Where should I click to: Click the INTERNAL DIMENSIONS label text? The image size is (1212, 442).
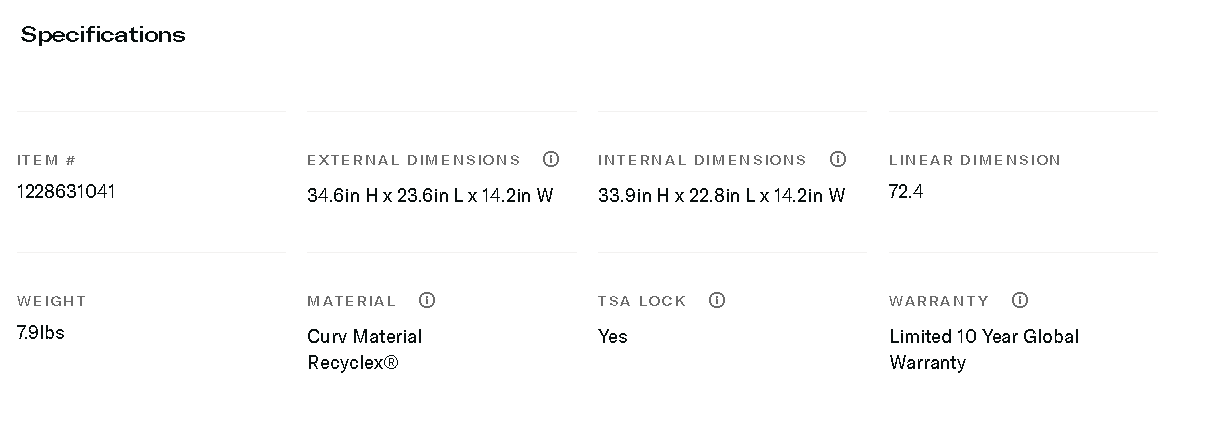pyautogui.click(x=702, y=160)
